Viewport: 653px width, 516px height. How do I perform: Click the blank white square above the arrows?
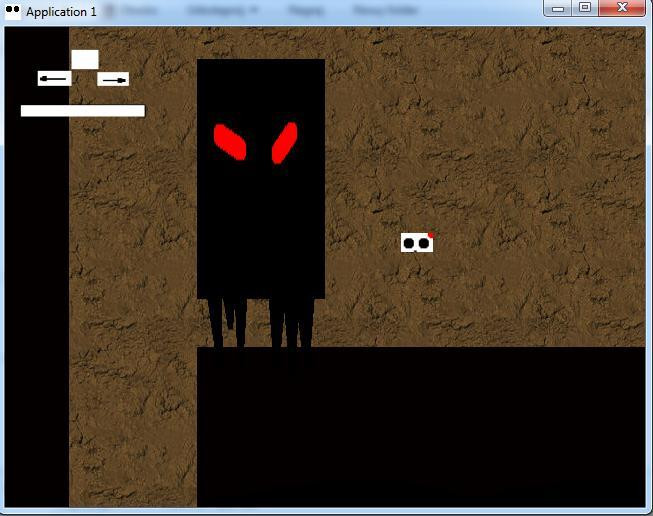(85, 60)
